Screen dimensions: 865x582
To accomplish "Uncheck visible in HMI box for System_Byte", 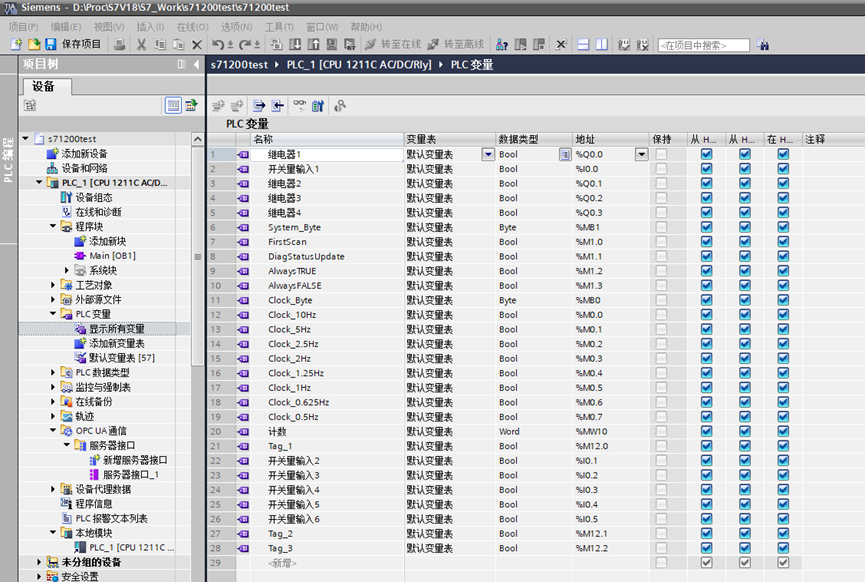I will tap(783, 227).
